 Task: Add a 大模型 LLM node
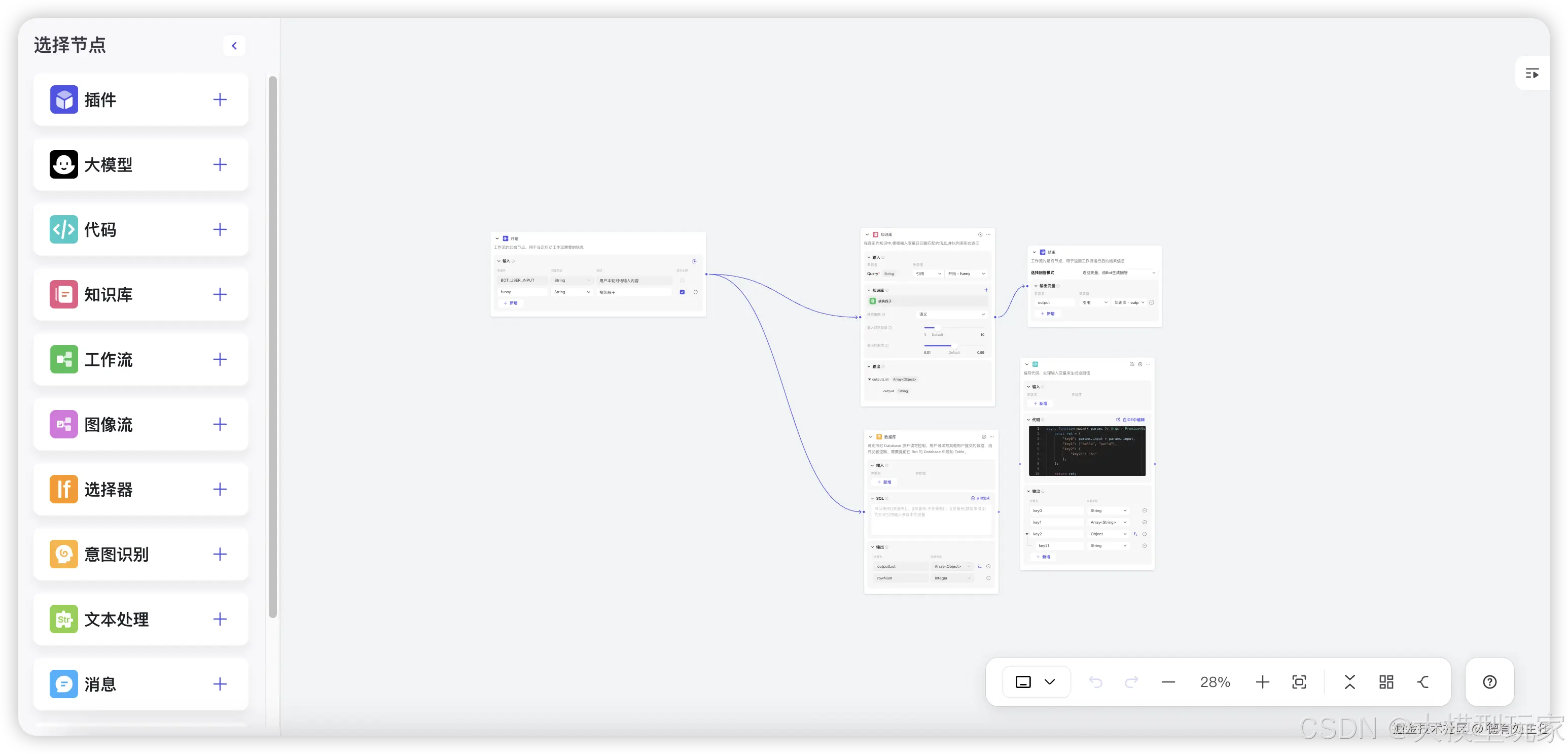[x=220, y=164]
